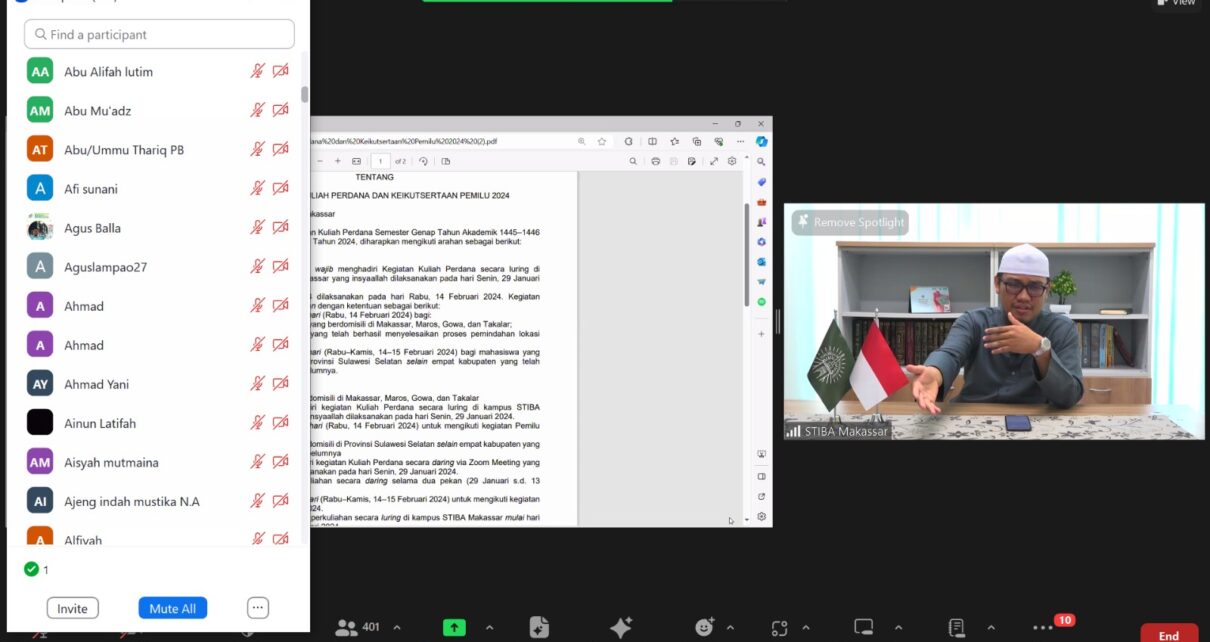
Task: Toggle the microphone for Abu Alifah lutim
Action: point(257,71)
